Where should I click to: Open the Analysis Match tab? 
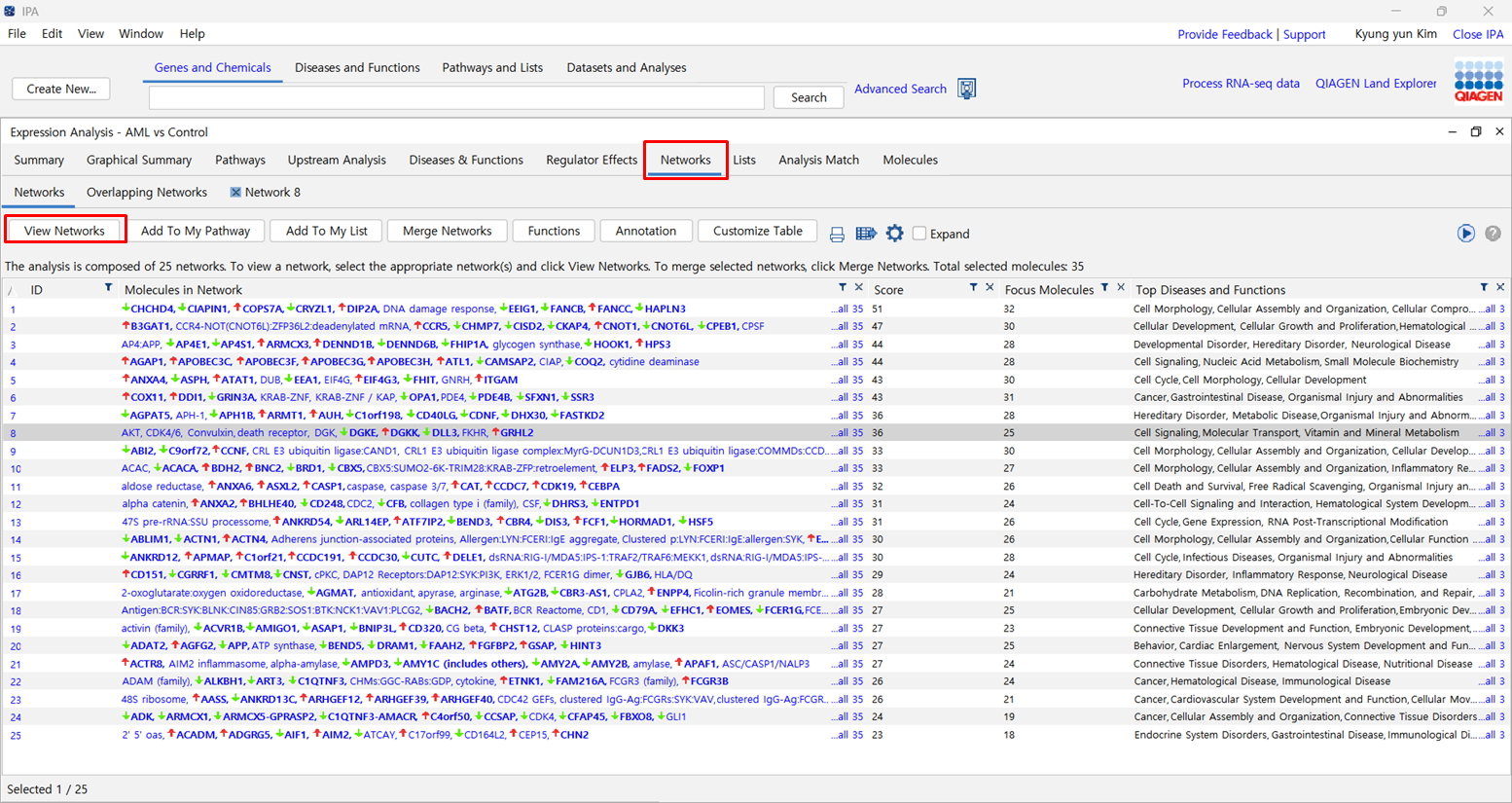tap(818, 160)
